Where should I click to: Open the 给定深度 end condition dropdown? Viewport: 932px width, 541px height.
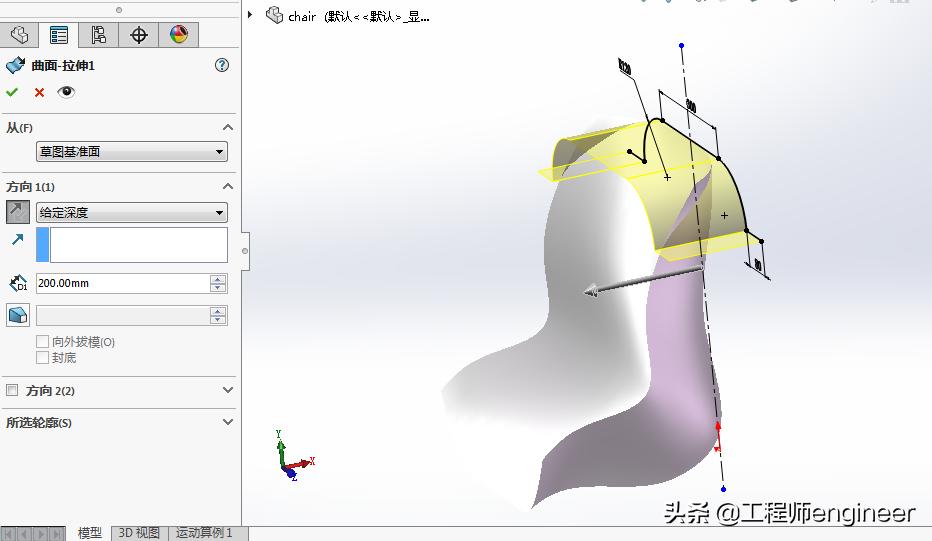(132, 212)
